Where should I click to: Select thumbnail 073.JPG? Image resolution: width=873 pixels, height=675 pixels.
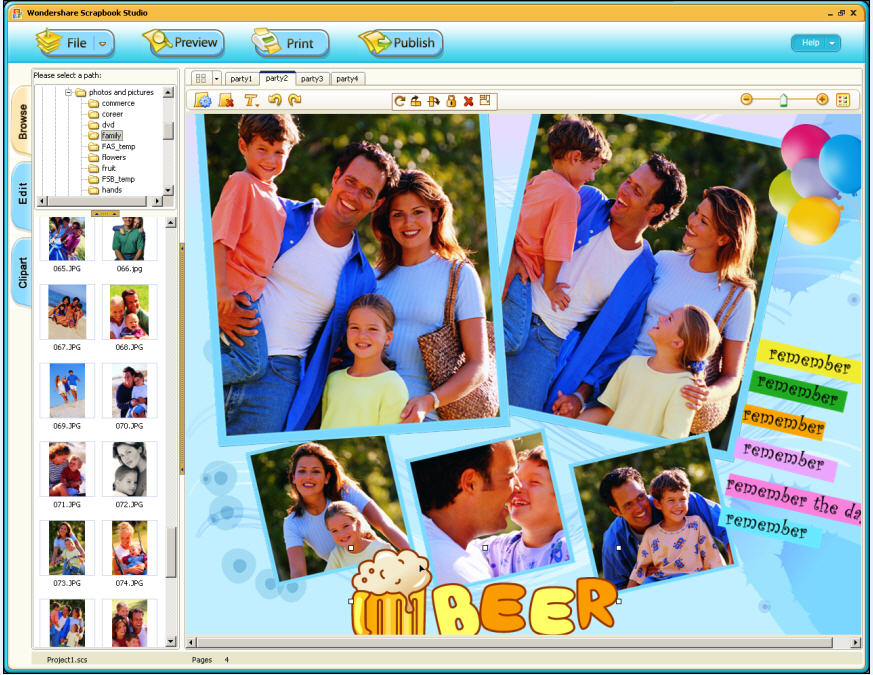[67, 548]
